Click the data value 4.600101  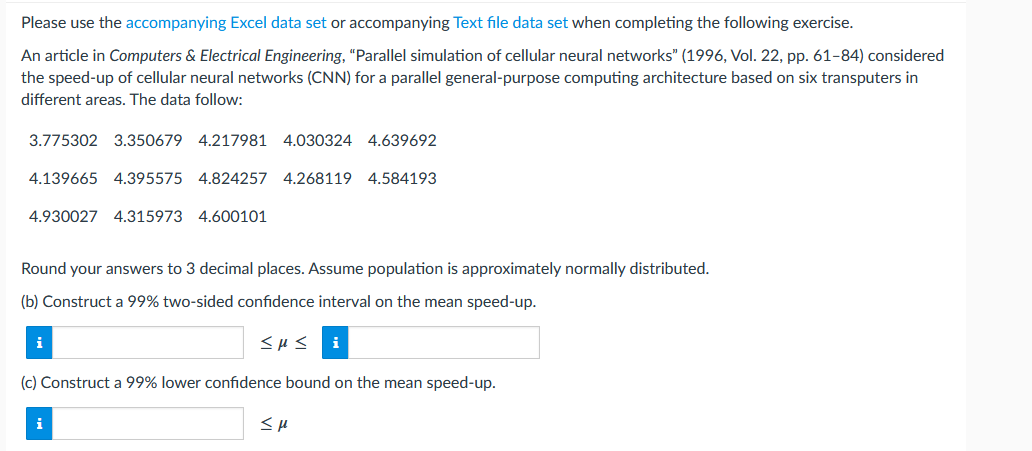click(x=232, y=216)
